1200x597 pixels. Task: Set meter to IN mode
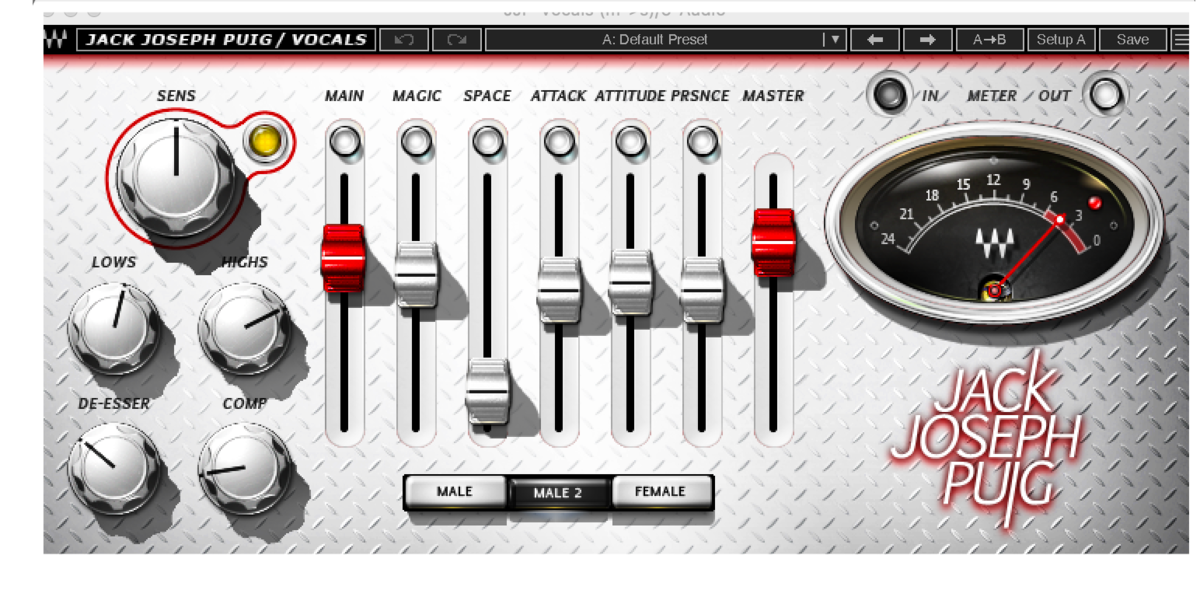888,95
